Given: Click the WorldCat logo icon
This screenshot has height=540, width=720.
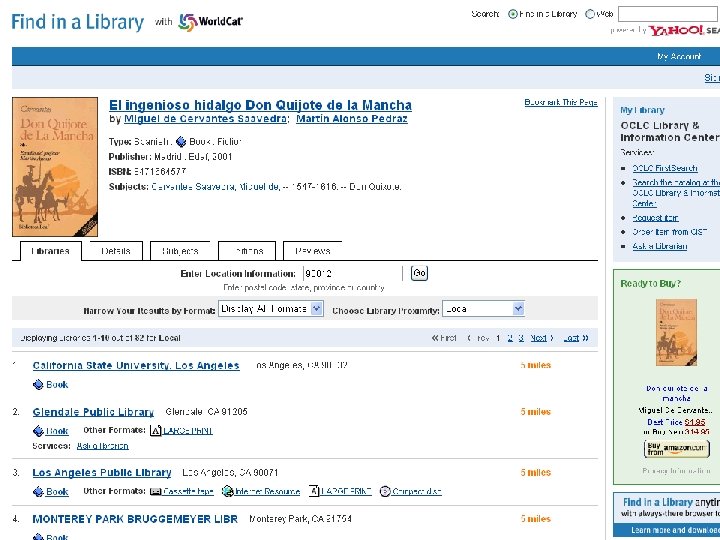Looking at the screenshot, I should pos(188,22).
